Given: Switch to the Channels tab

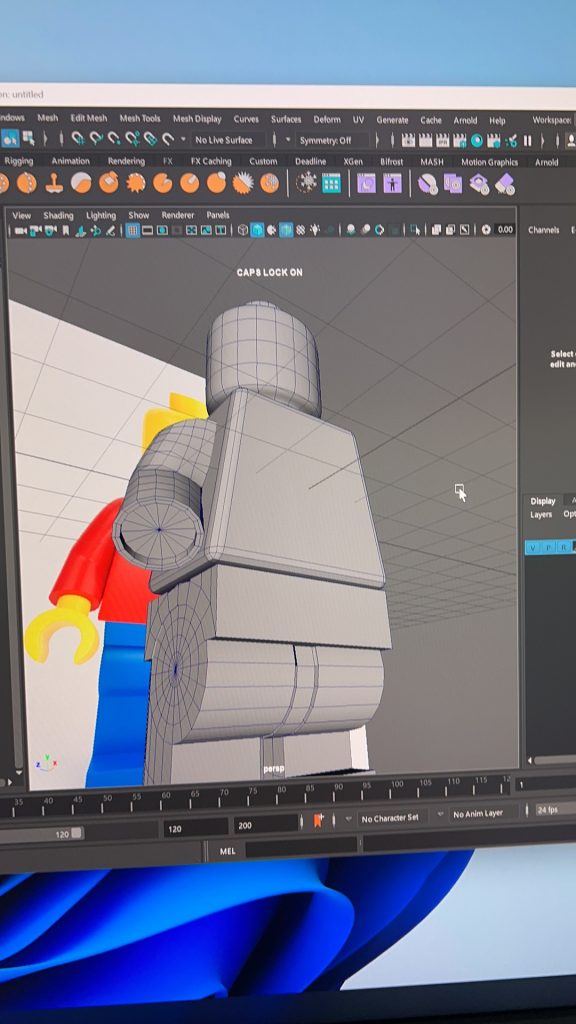Looking at the screenshot, I should (543, 230).
